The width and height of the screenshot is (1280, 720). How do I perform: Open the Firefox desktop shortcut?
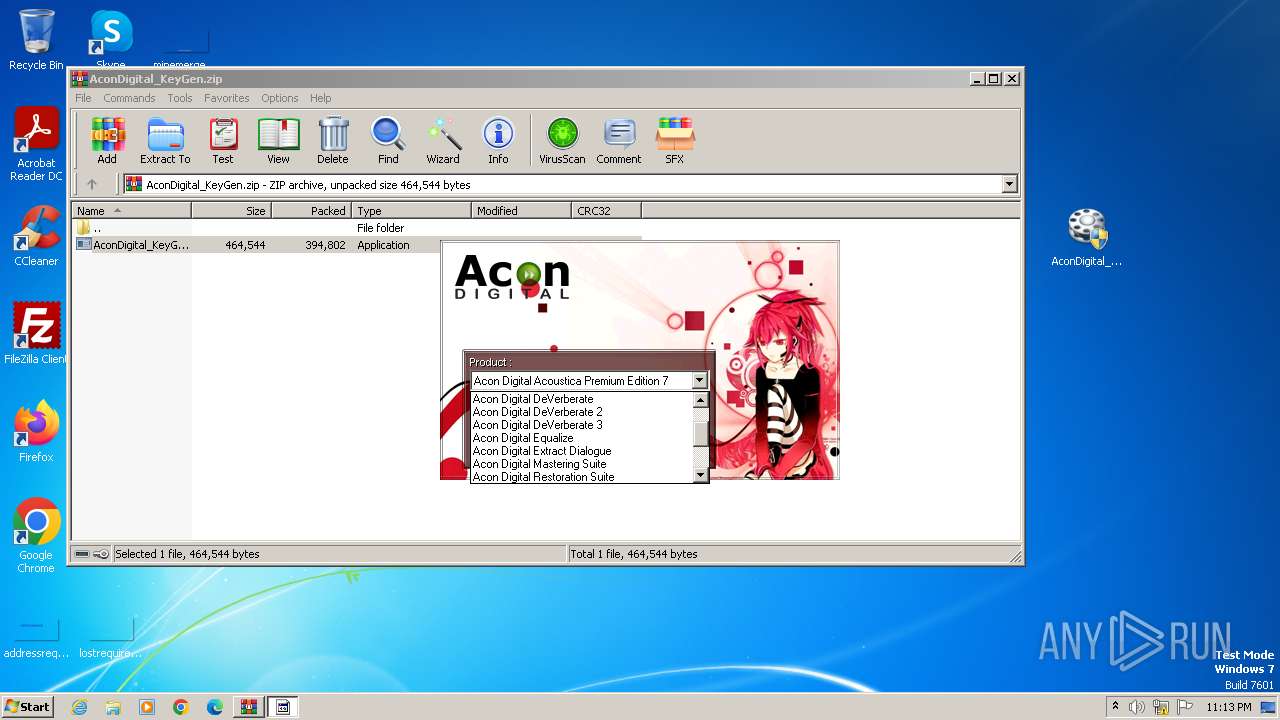click(x=36, y=431)
